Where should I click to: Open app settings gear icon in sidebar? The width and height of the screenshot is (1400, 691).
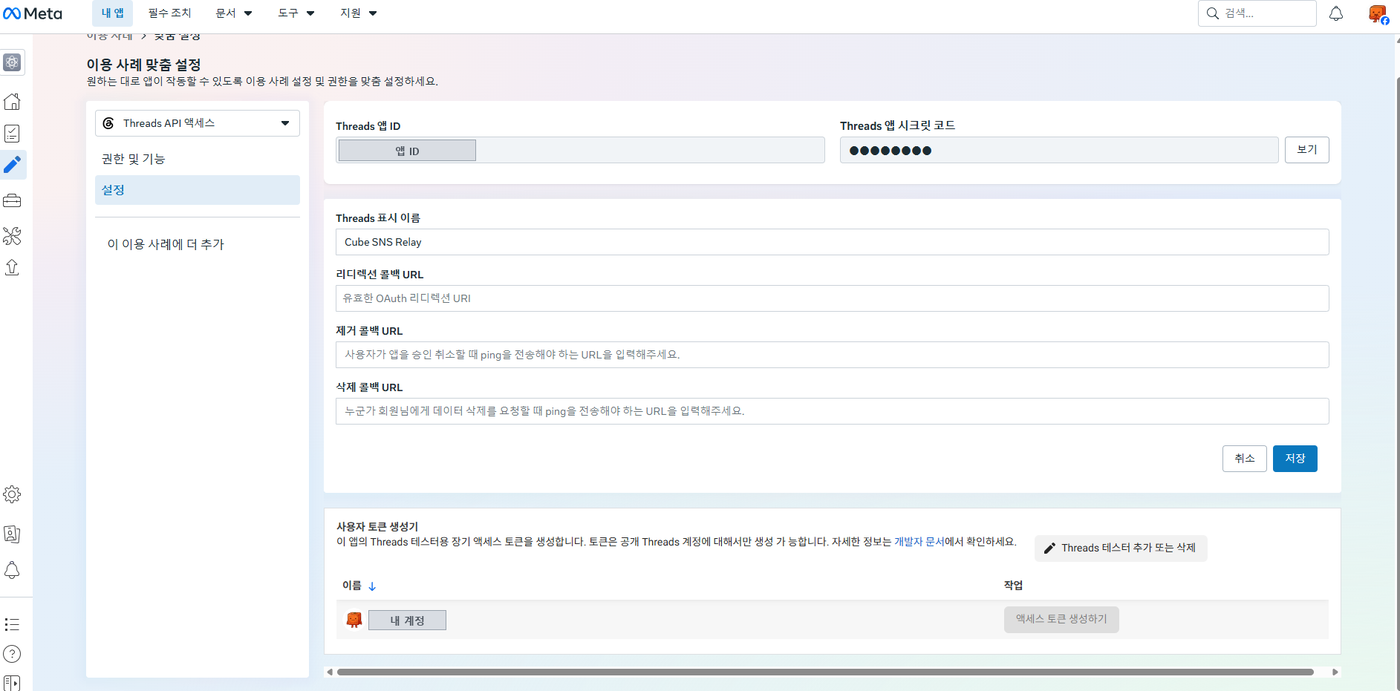click(x=12, y=494)
